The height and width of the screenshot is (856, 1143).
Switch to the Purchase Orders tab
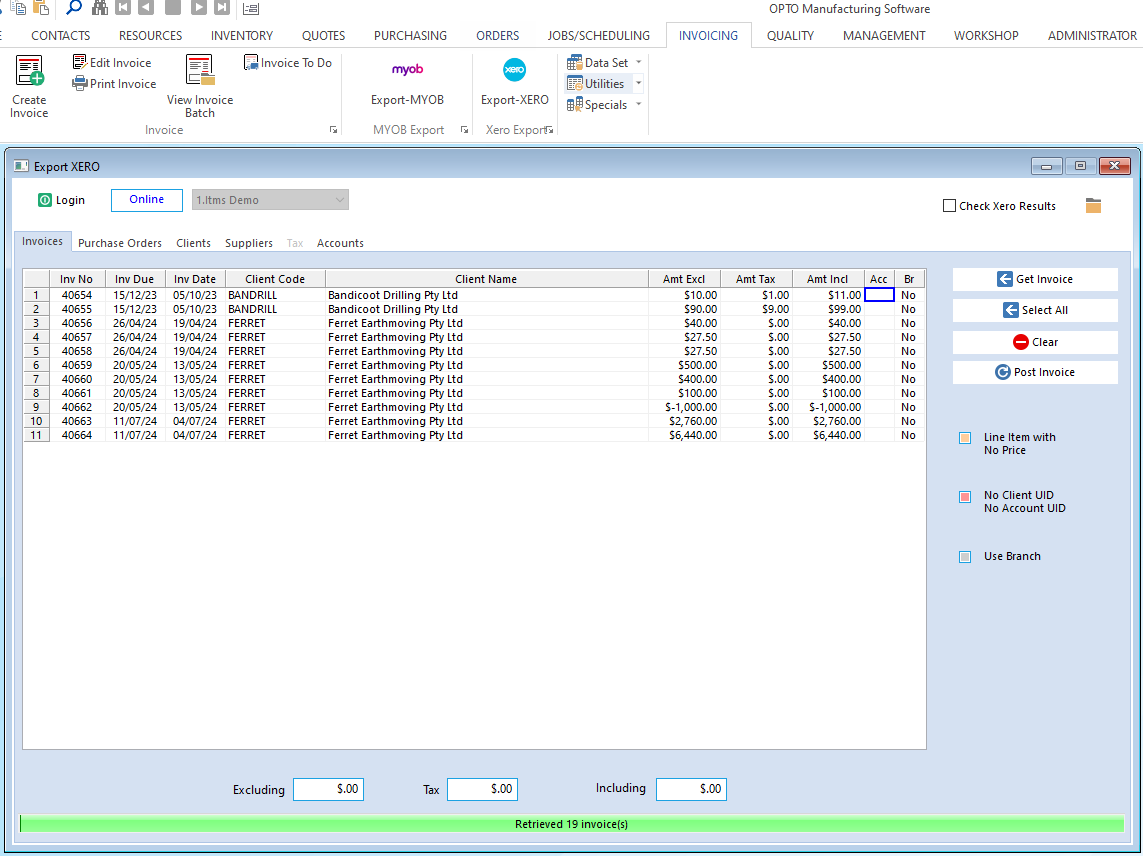tap(120, 243)
